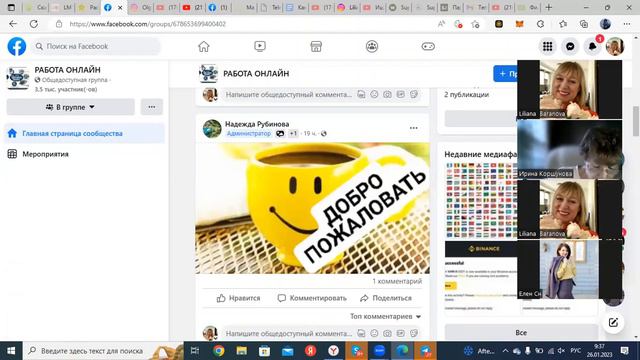The image size is (640, 360).
Task: Add this page to favorites star icon
Action: pos(475,24)
